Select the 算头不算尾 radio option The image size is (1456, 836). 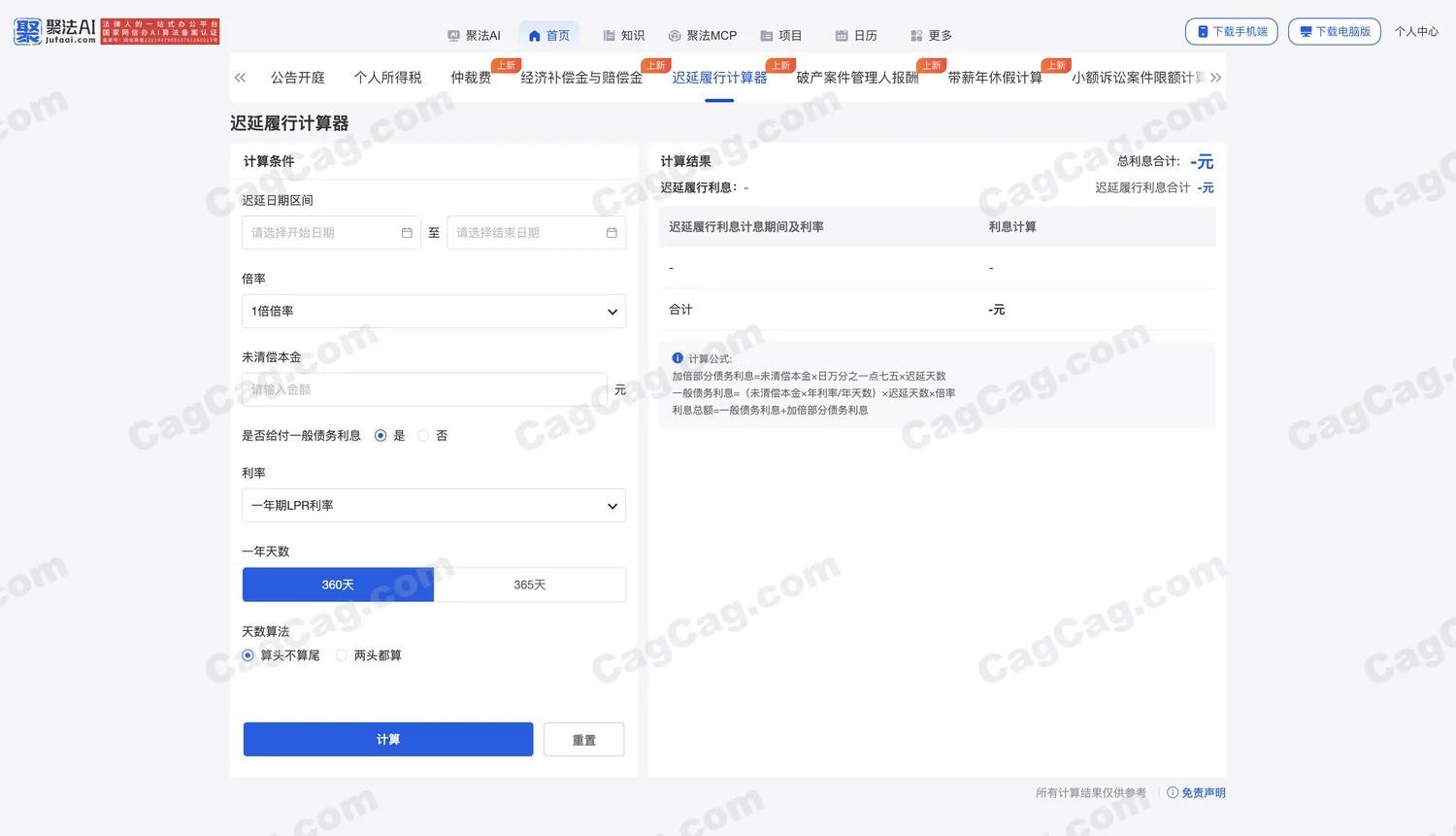pyautogui.click(x=248, y=655)
